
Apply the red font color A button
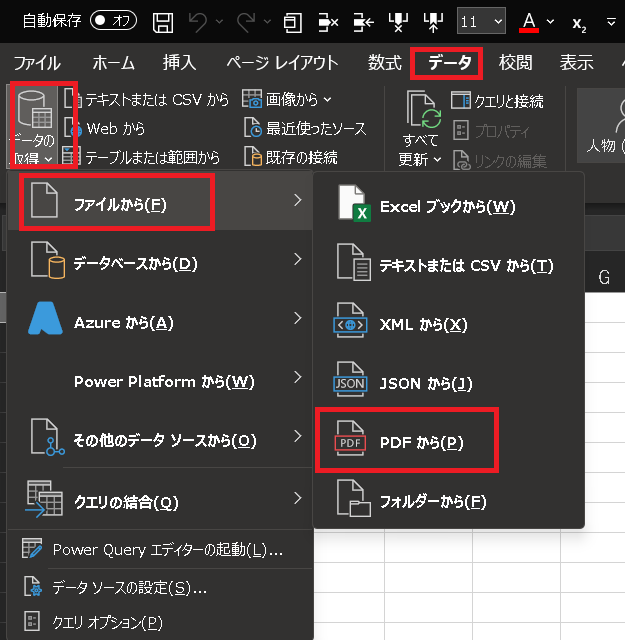click(x=529, y=22)
